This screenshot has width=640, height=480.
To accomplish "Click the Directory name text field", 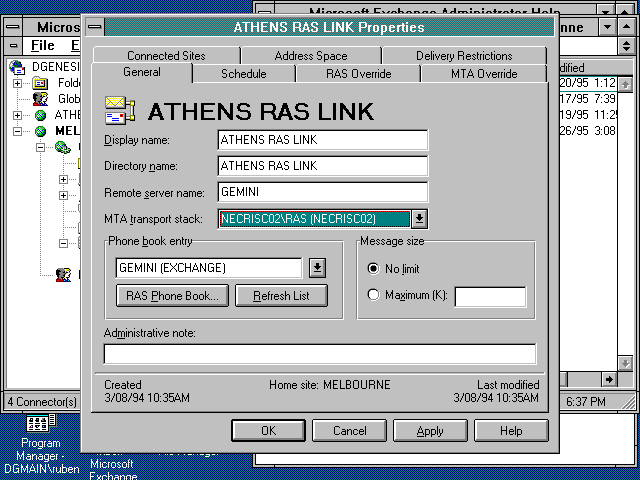I will click(323, 166).
